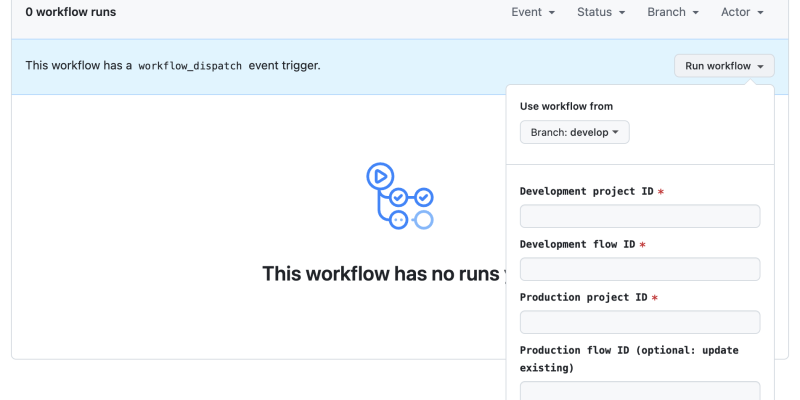Screen dimensions: 800x400
Task: Click the 'Use workflow from' label
Action: click(566, 107)
